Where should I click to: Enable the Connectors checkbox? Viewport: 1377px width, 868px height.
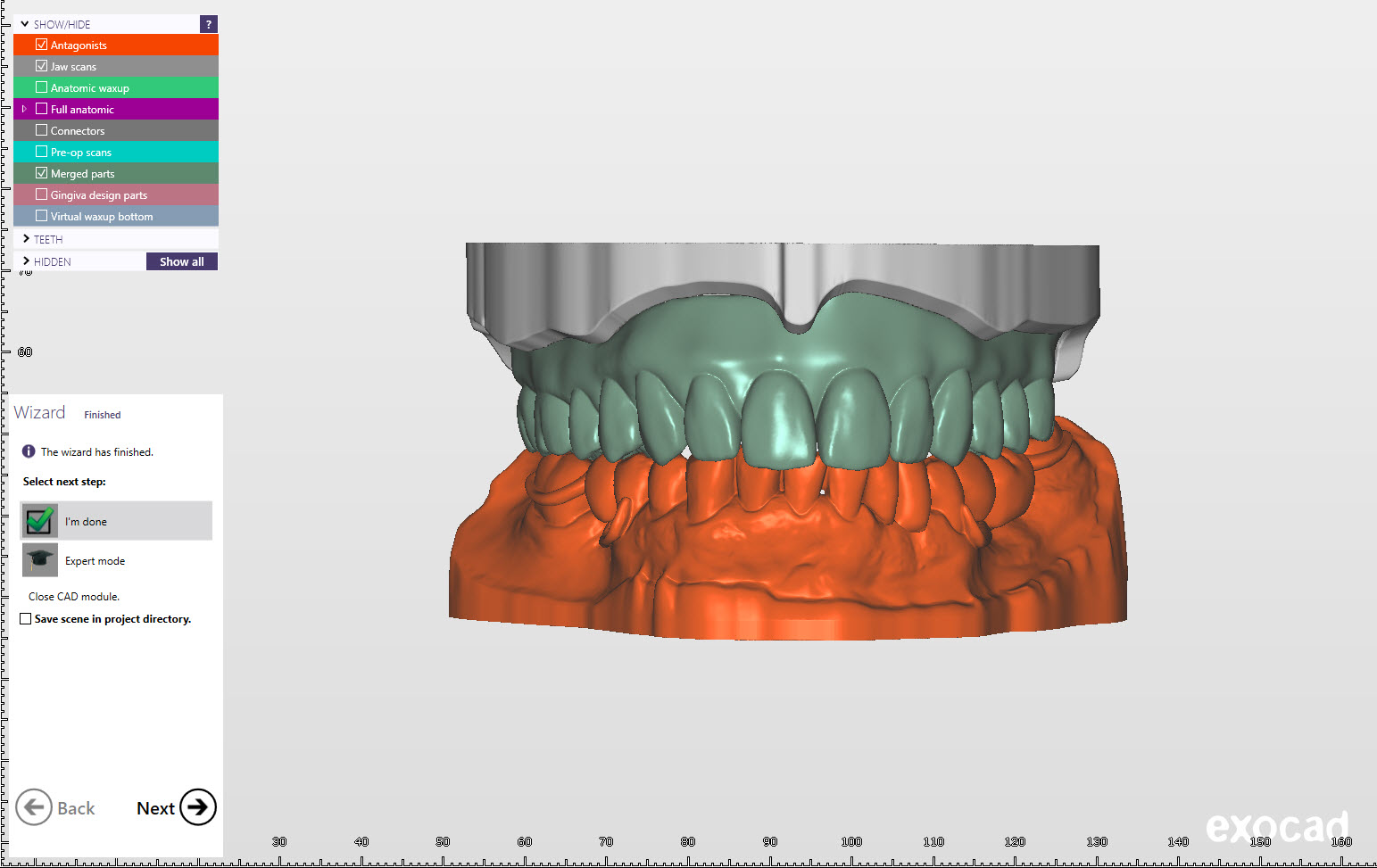(41, 130)
